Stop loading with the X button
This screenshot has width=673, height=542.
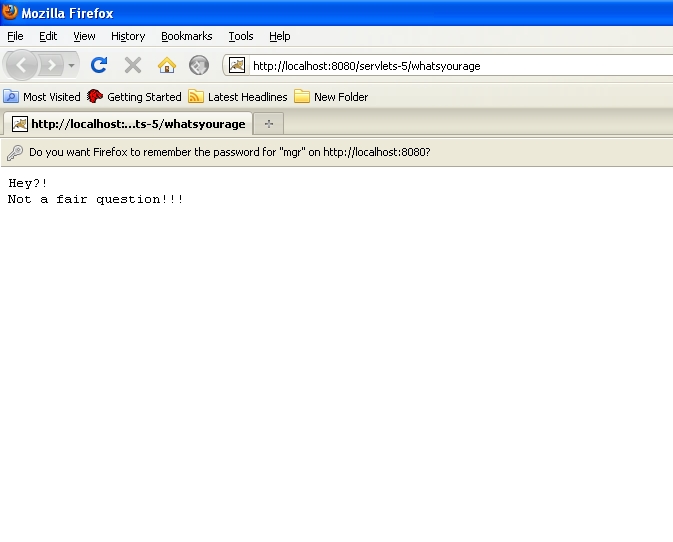click(x=133, y=65)
